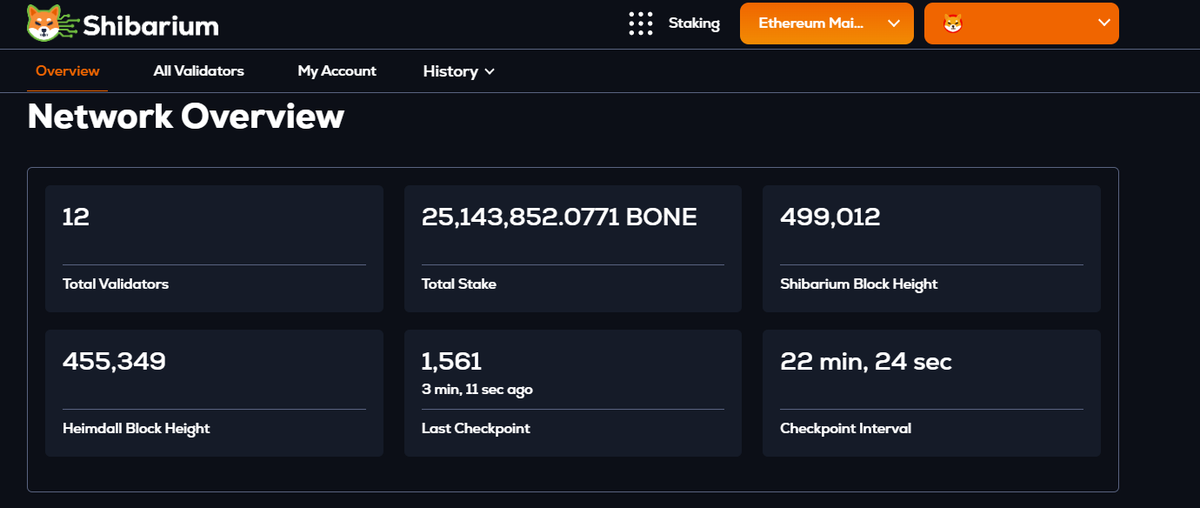This screenshot has height=508, width=1200.
Task: Select the 455,349 Heimdall value
Action: [x=114, y=361]
